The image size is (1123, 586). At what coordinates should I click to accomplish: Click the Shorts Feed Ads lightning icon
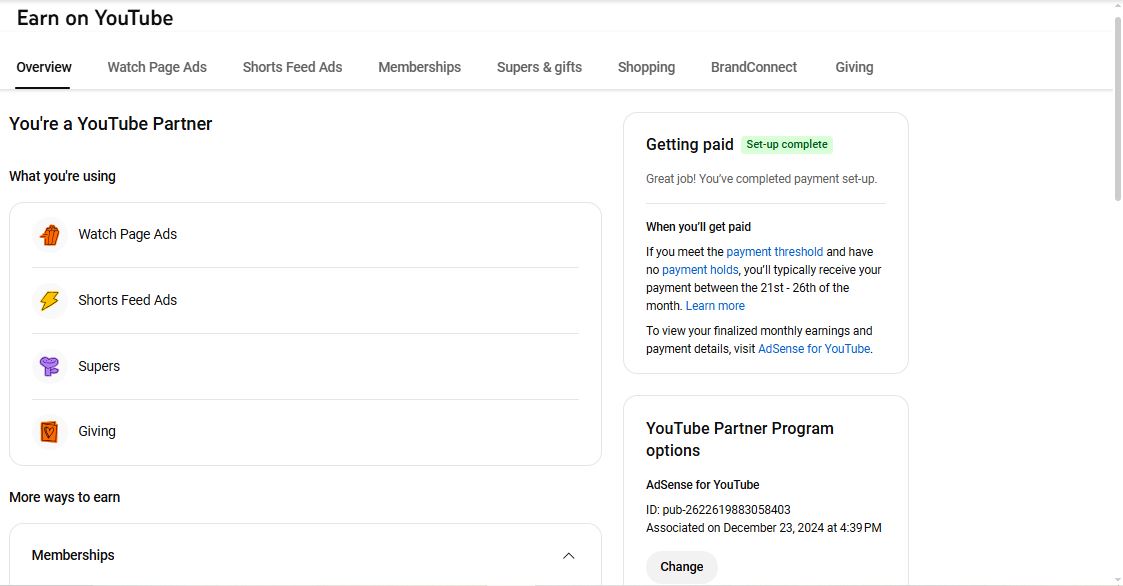[49, 301]
